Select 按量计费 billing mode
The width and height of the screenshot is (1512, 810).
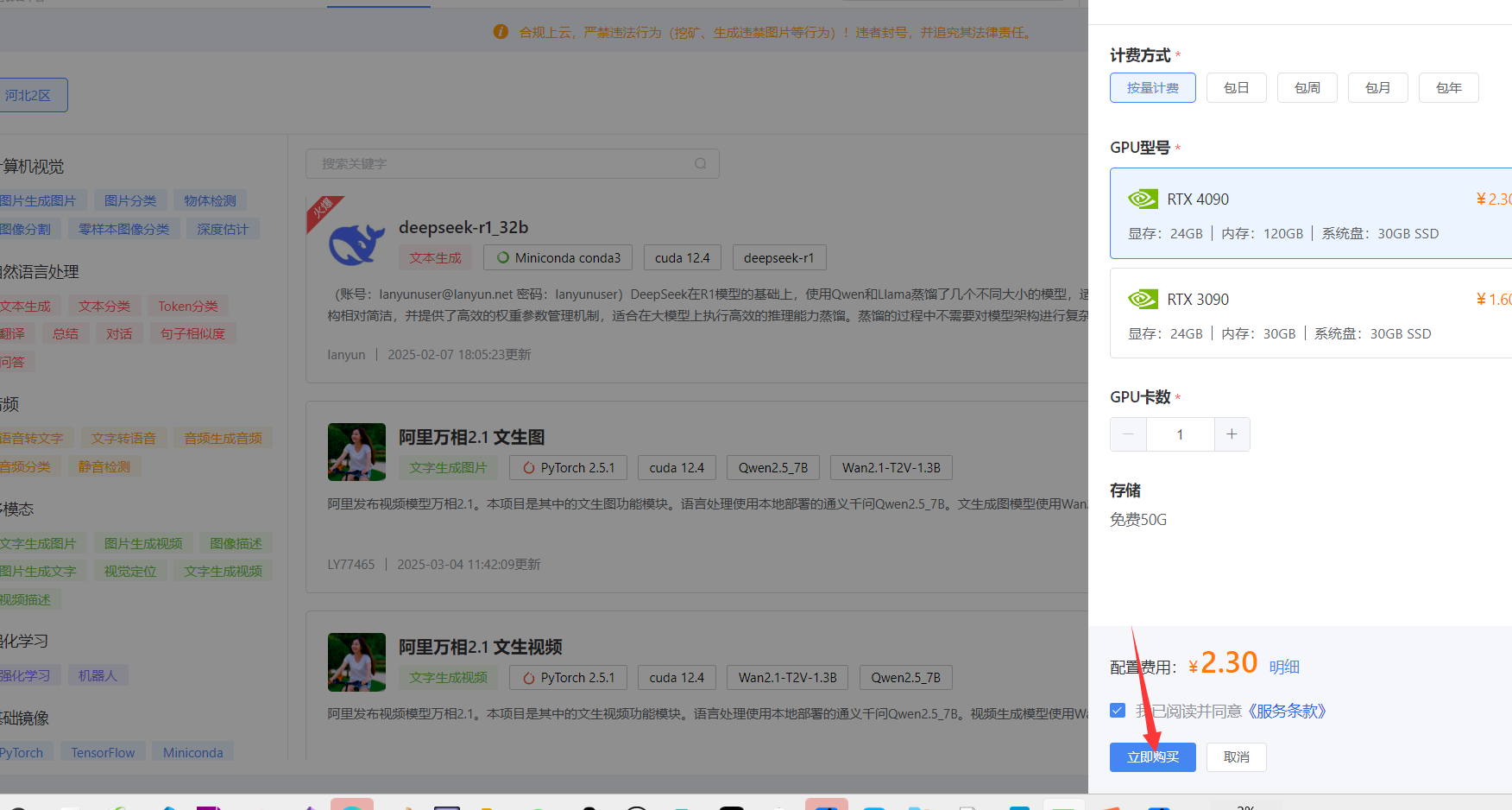[1153, 88]
